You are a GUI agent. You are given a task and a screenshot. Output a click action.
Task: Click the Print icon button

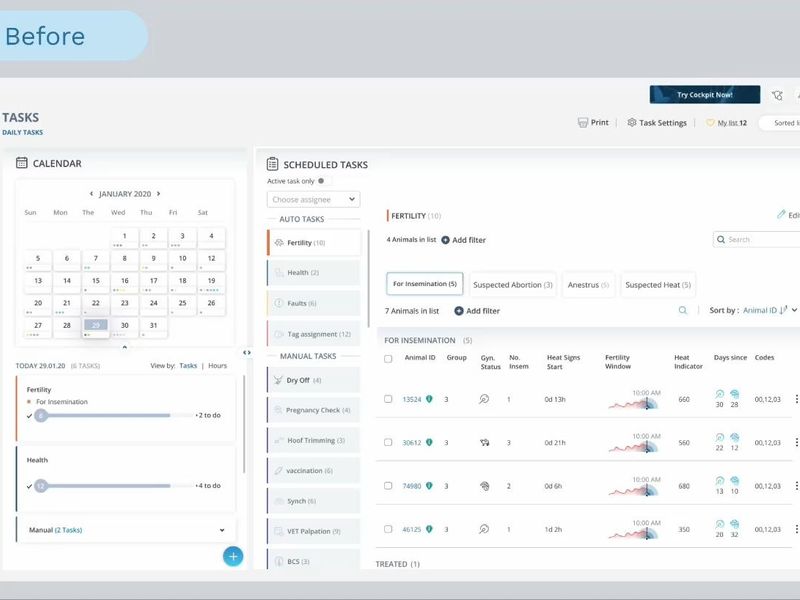click(583, 123)
